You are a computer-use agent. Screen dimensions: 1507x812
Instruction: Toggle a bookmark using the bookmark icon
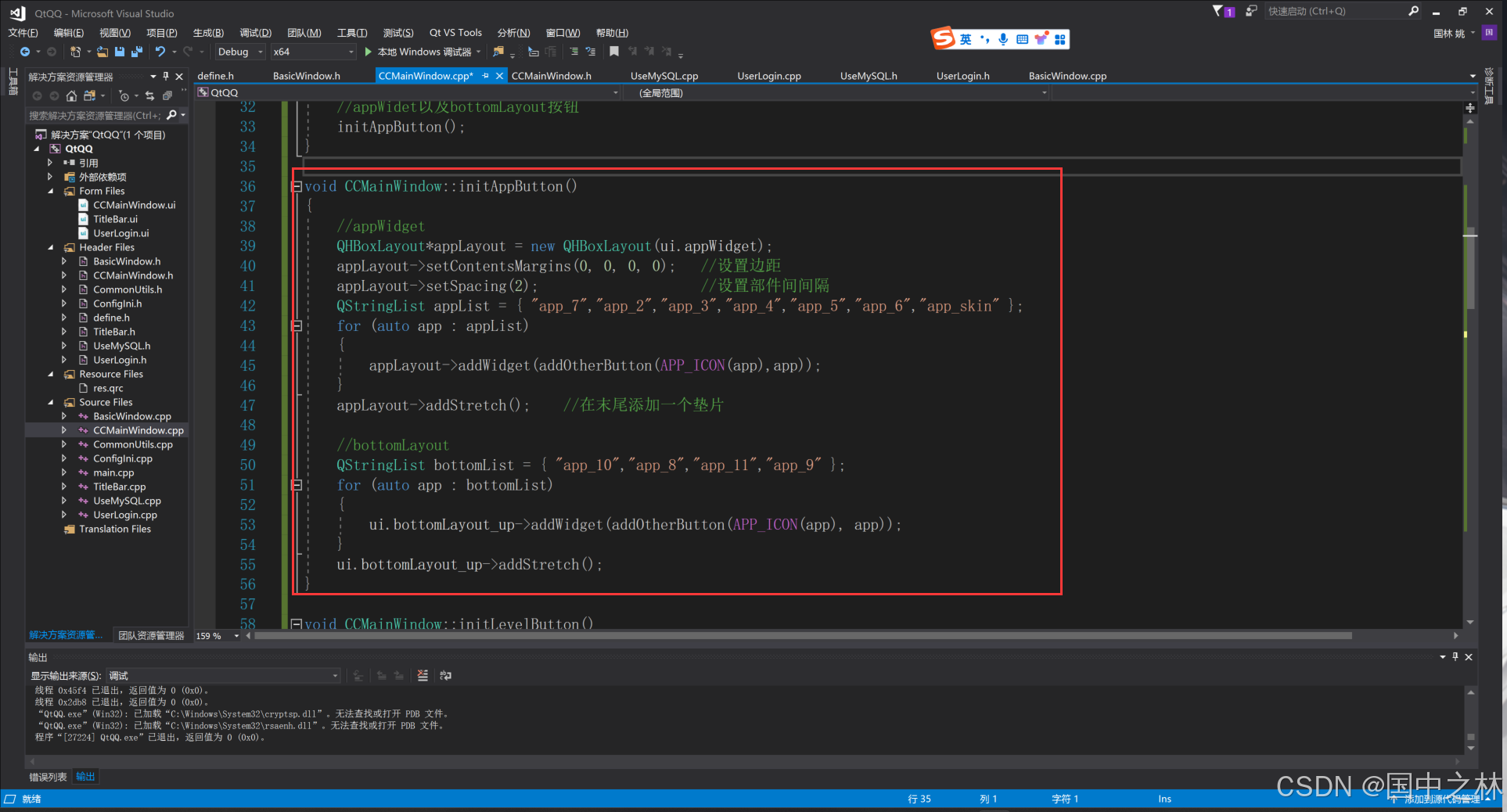614,52
